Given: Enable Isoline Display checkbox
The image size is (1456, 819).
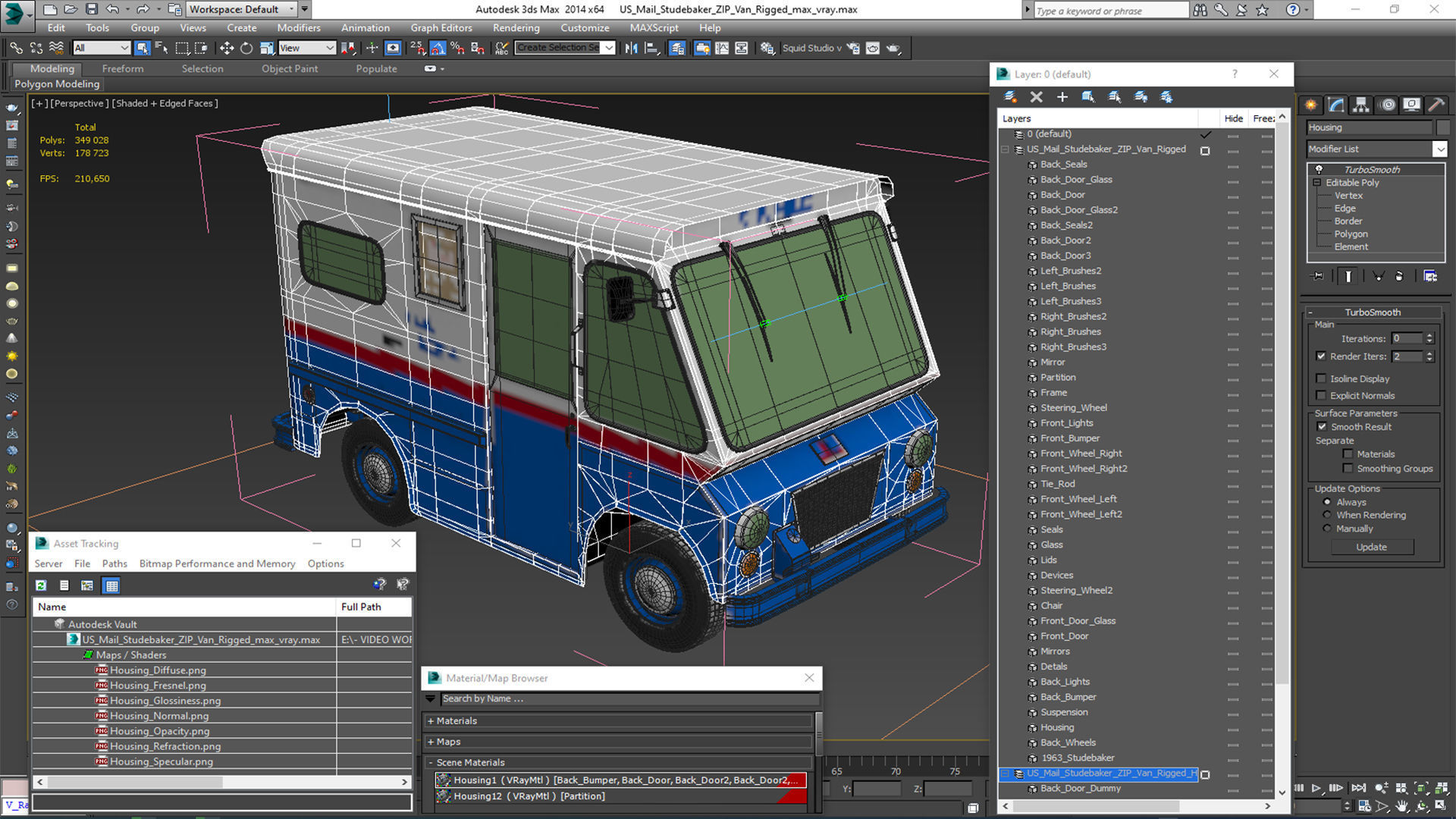Looking at the screenshot, I should (1322, 378).
